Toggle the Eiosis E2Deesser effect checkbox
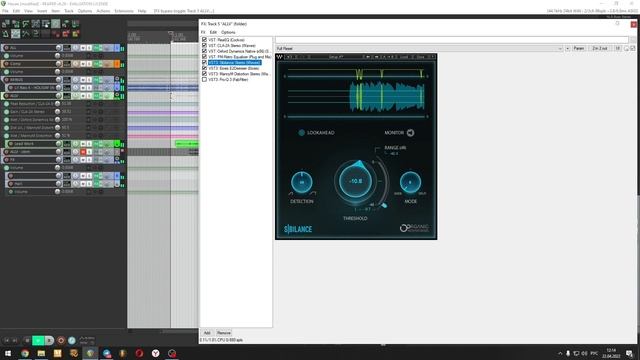640x360 pixels. tap(204, 69)
